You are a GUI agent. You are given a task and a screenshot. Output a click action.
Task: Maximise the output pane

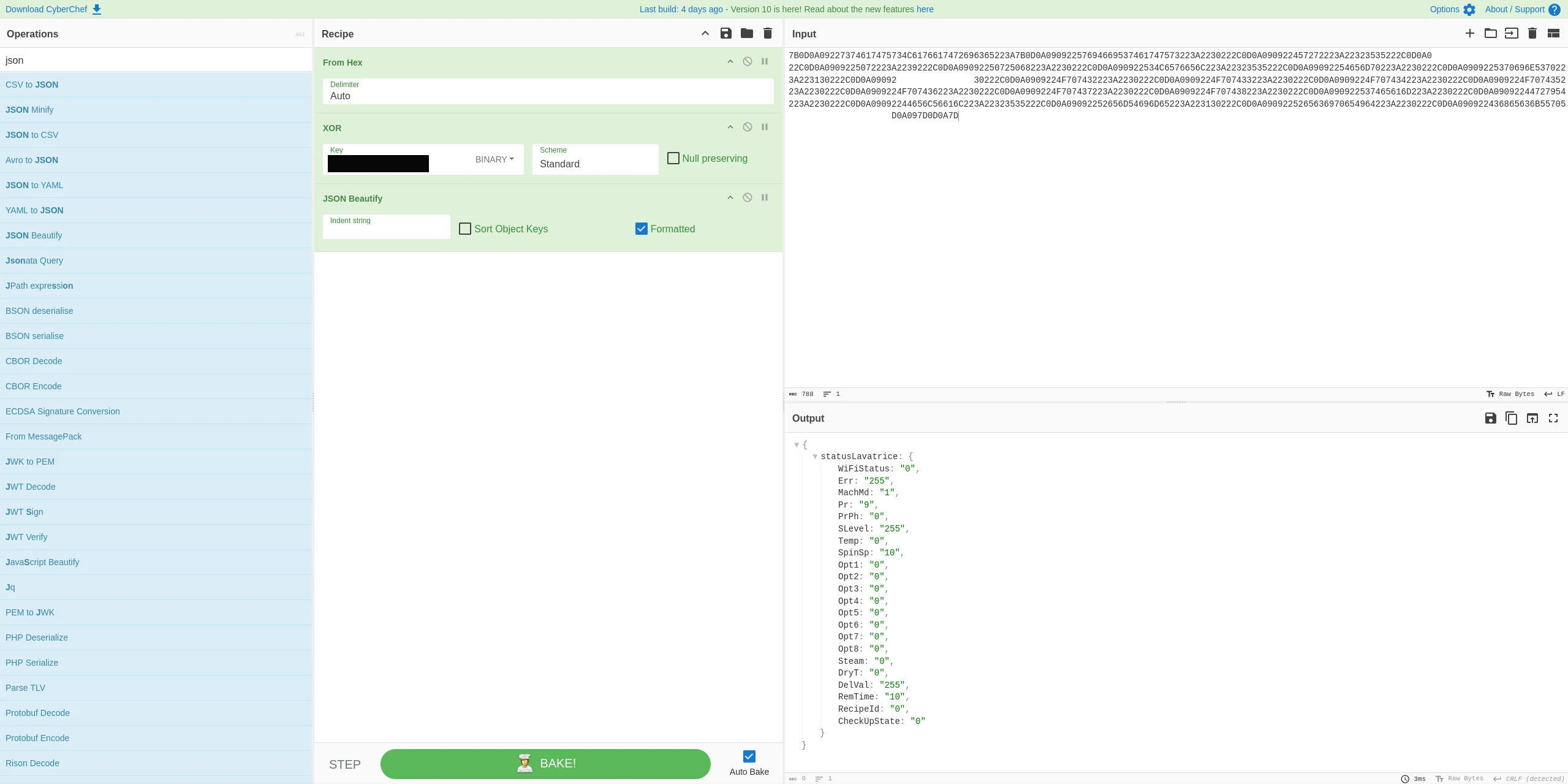point(1553,418)
